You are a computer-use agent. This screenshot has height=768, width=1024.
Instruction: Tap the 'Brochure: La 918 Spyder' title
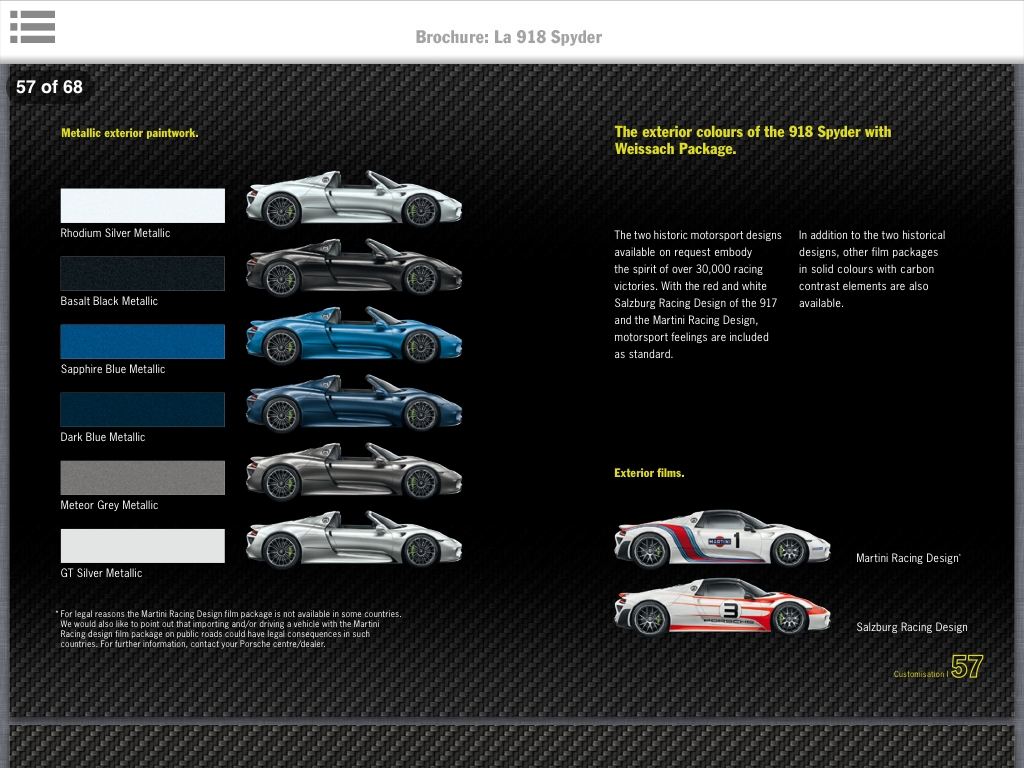pos(509,37)
